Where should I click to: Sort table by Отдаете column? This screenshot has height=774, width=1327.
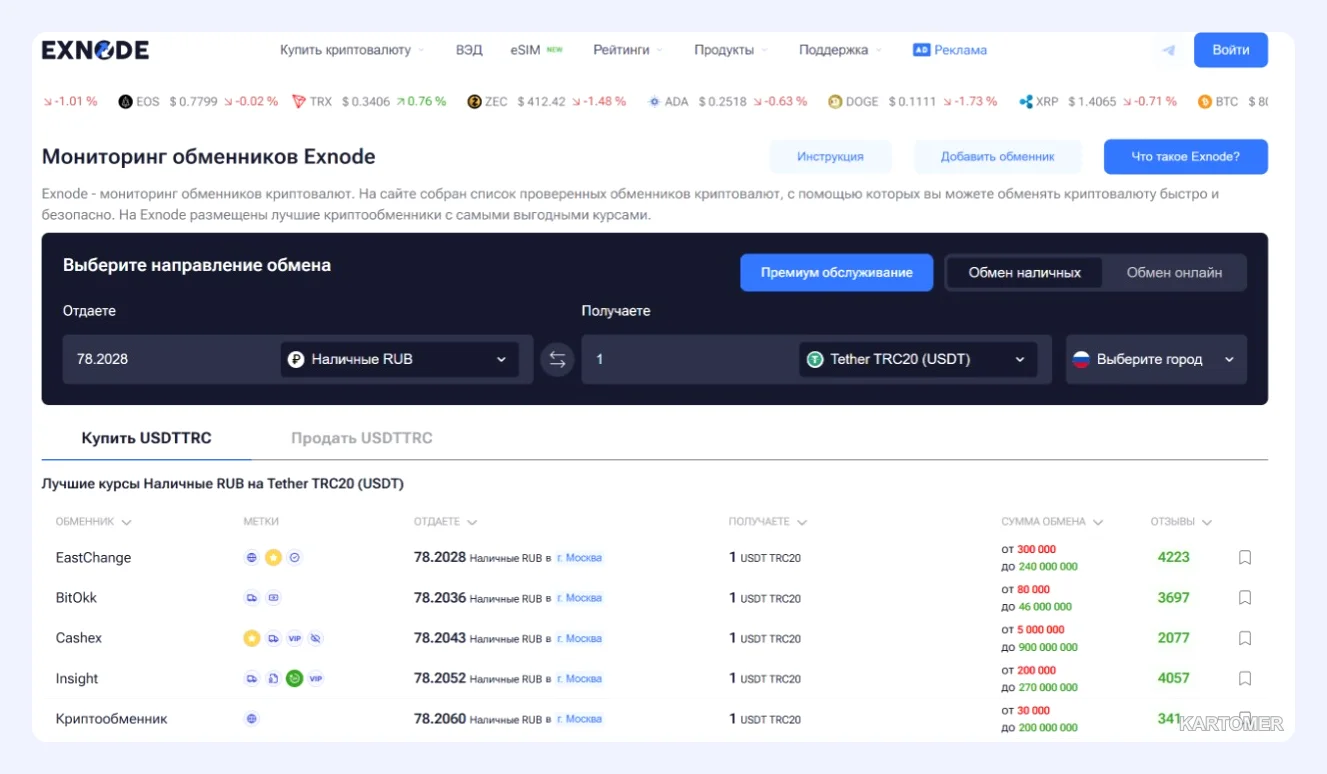tap(445, 522)
